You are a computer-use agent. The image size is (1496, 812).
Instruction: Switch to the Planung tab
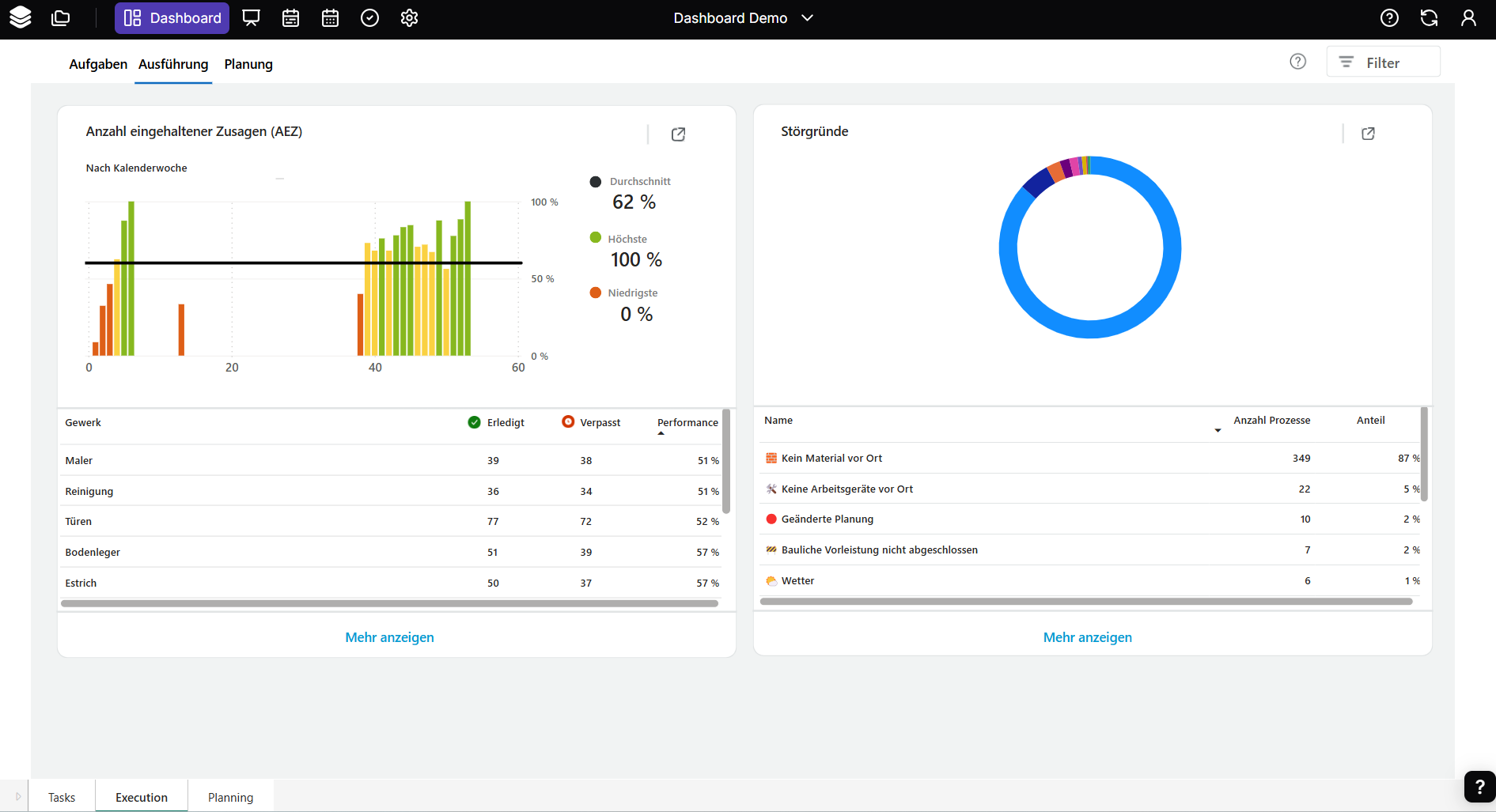point(248,64)
